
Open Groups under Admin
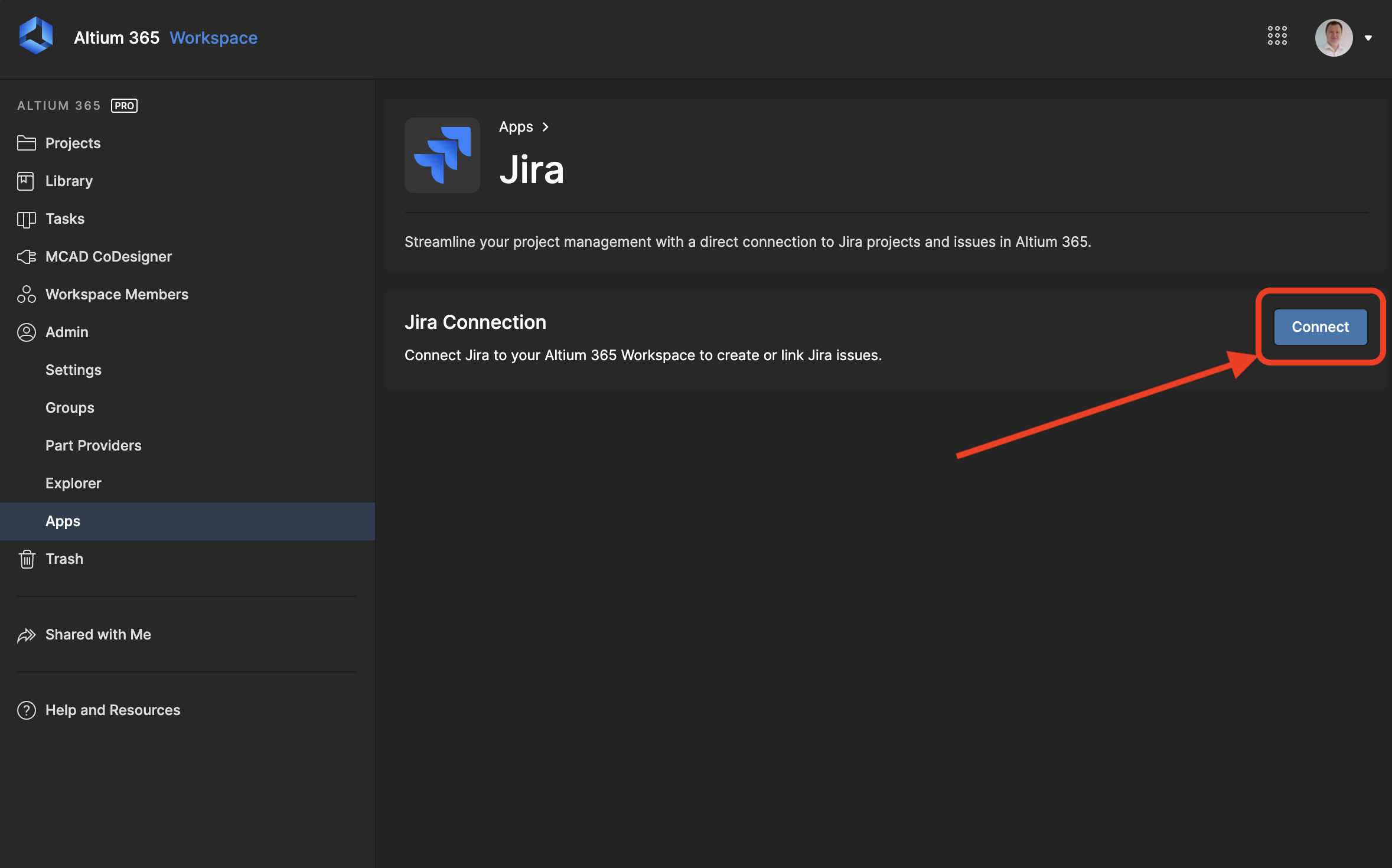(x=187, y=407)
